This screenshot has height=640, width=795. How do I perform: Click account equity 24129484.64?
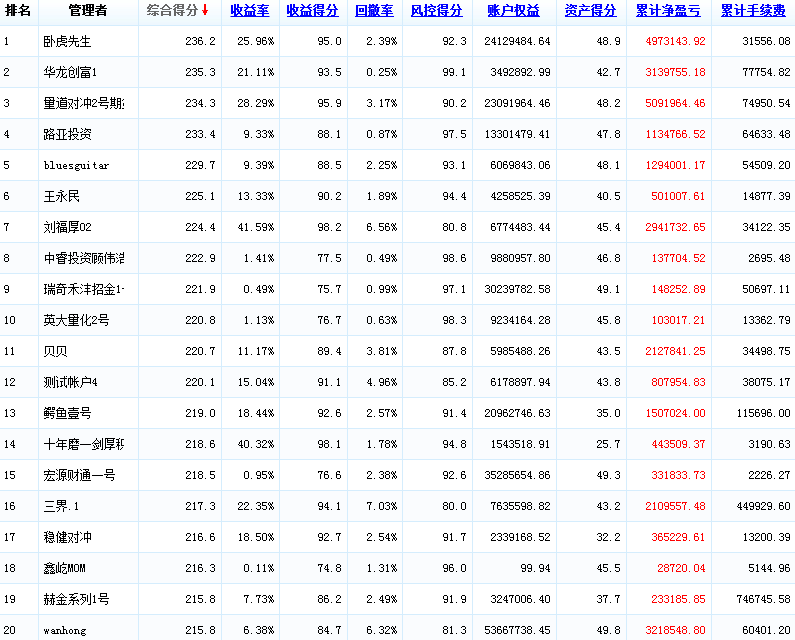pyautogui.click(x=517, y=41)
